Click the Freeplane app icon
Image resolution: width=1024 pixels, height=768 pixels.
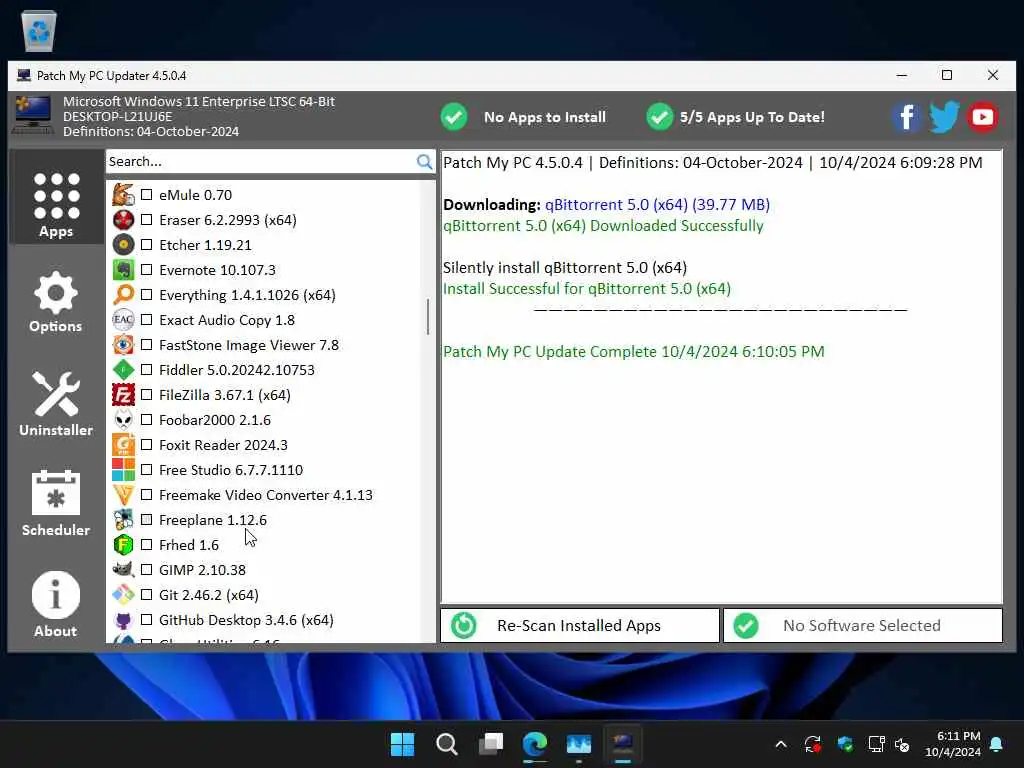[123, 519]
